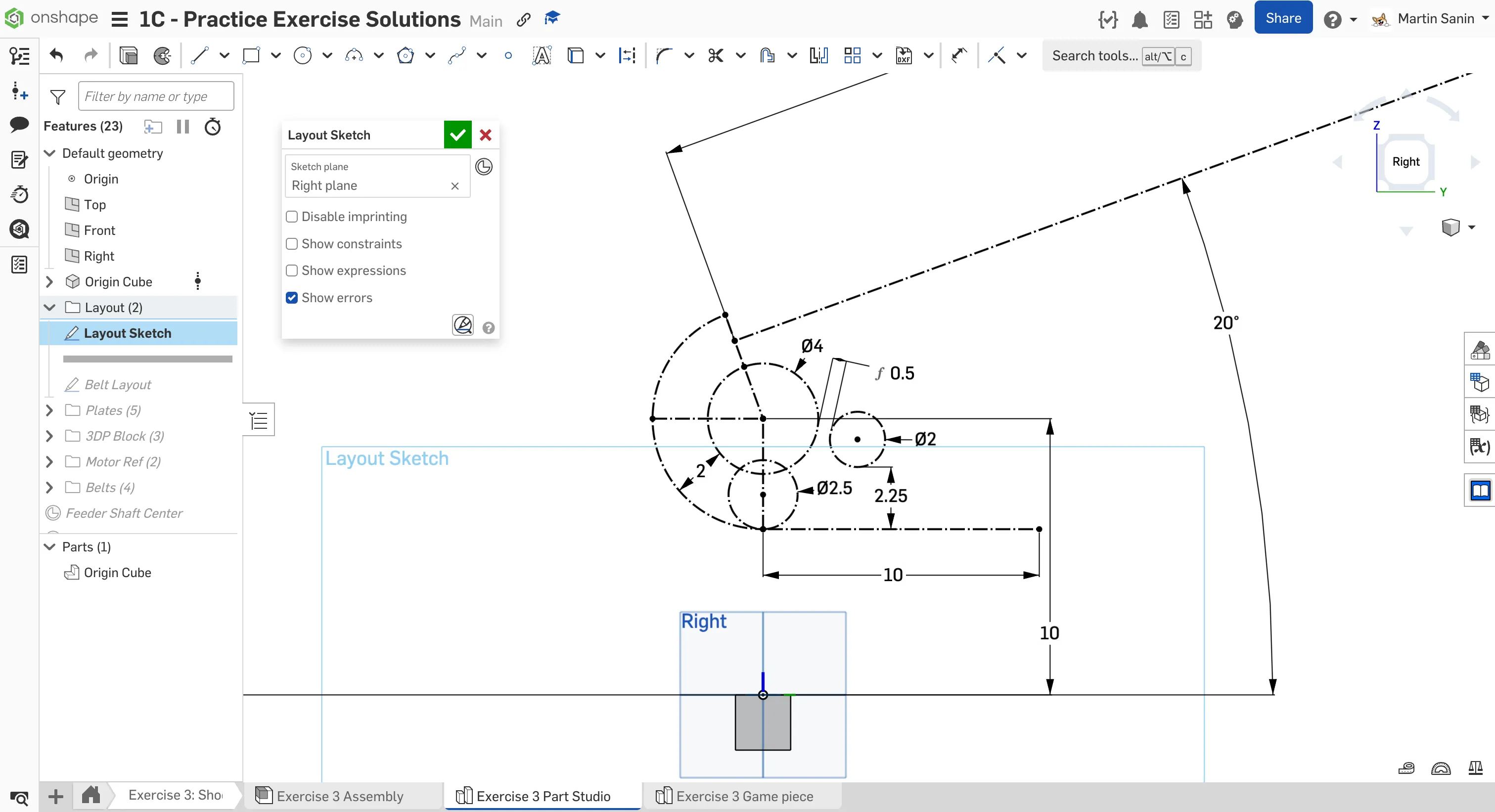Click the blue Share button
The image size is (1495, 812).
tap(1282, 18)
